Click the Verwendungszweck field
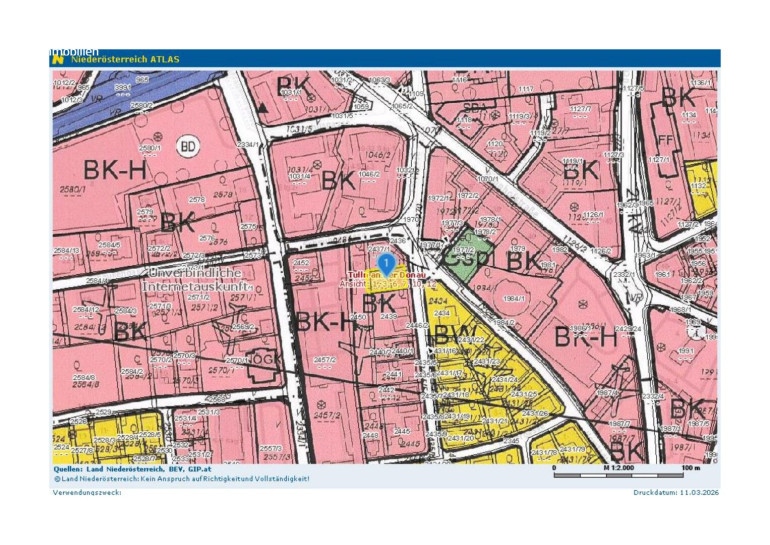Image resolution: width=770 pixels, height=545 pixels. pyautogui.click(x=87, y=493)
